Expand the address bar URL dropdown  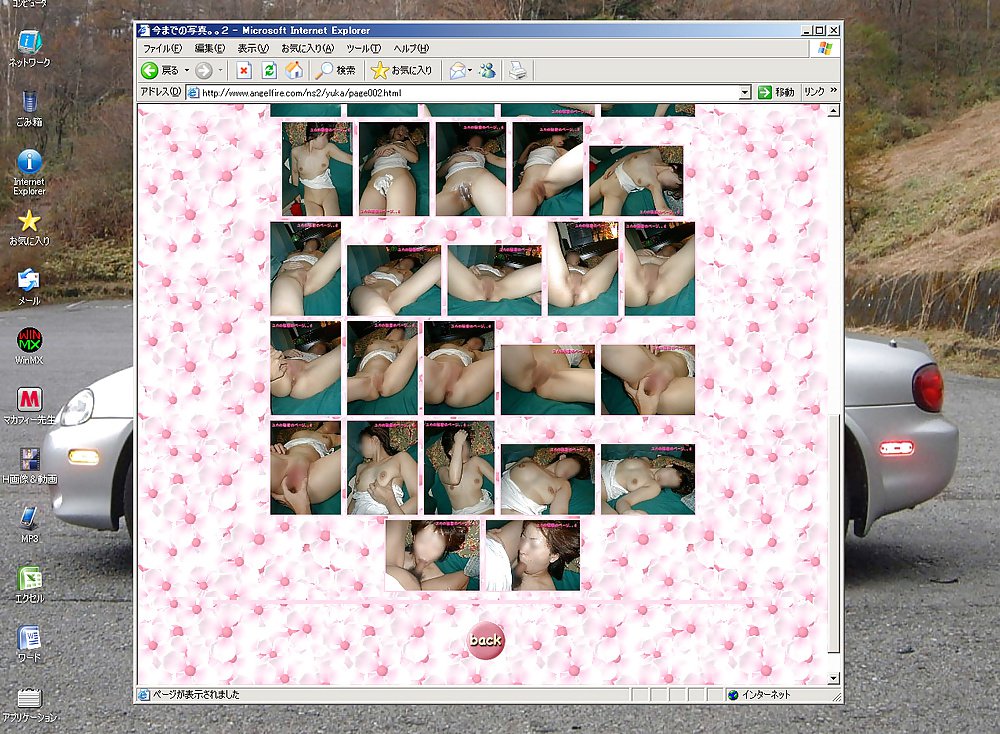[x=744, y=93]
